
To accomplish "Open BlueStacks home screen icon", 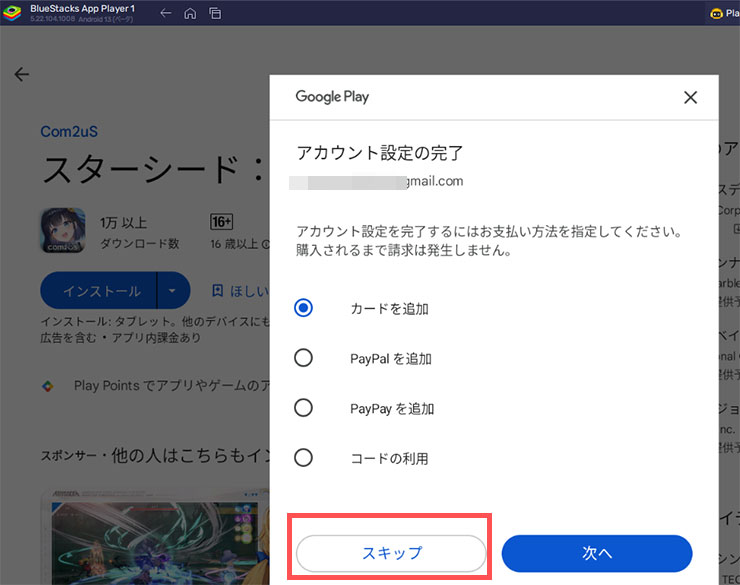I will (x=190, y=13).
